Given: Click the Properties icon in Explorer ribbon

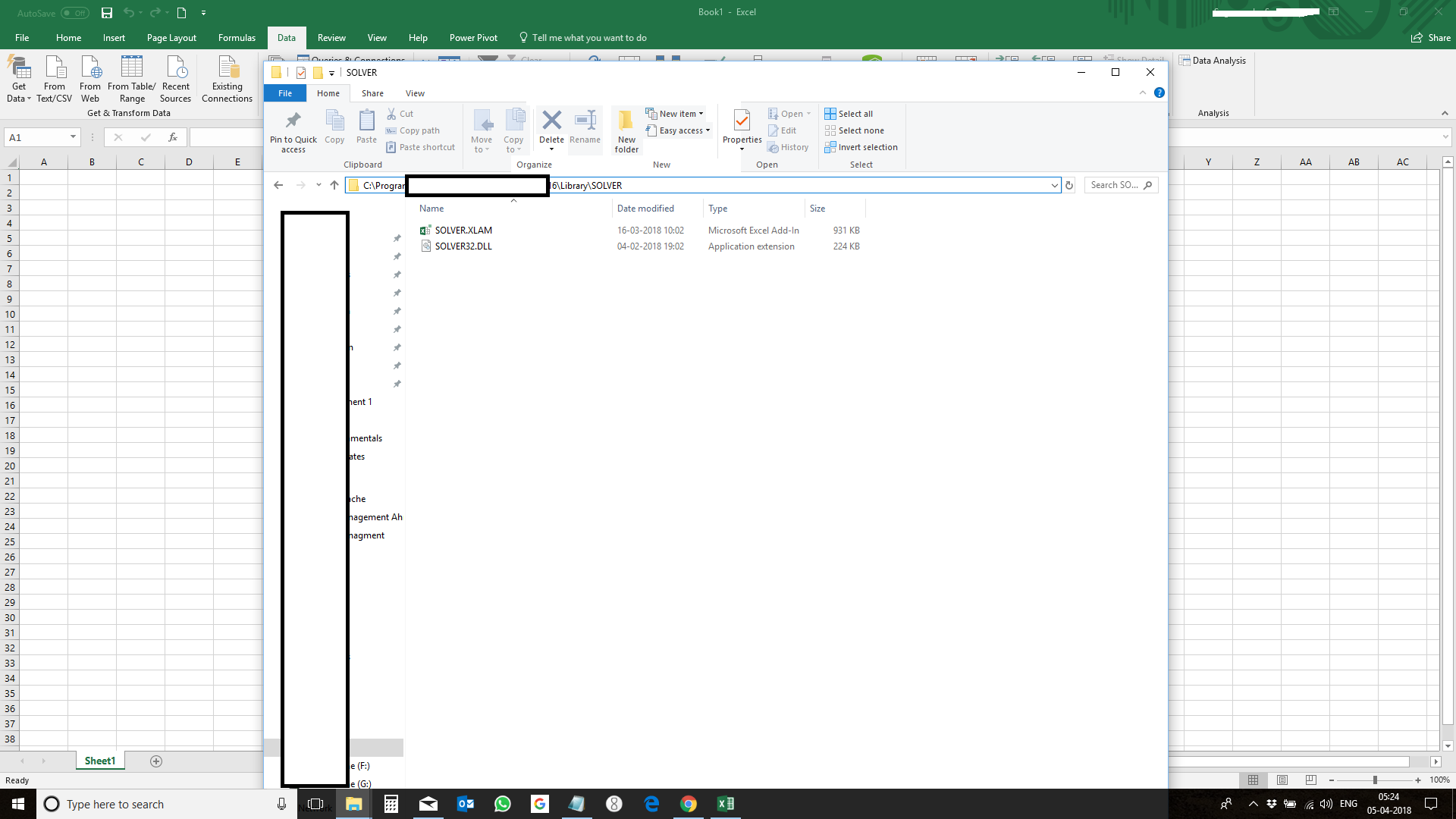Looking at the screenshot, I should click(x=742, y=121).
